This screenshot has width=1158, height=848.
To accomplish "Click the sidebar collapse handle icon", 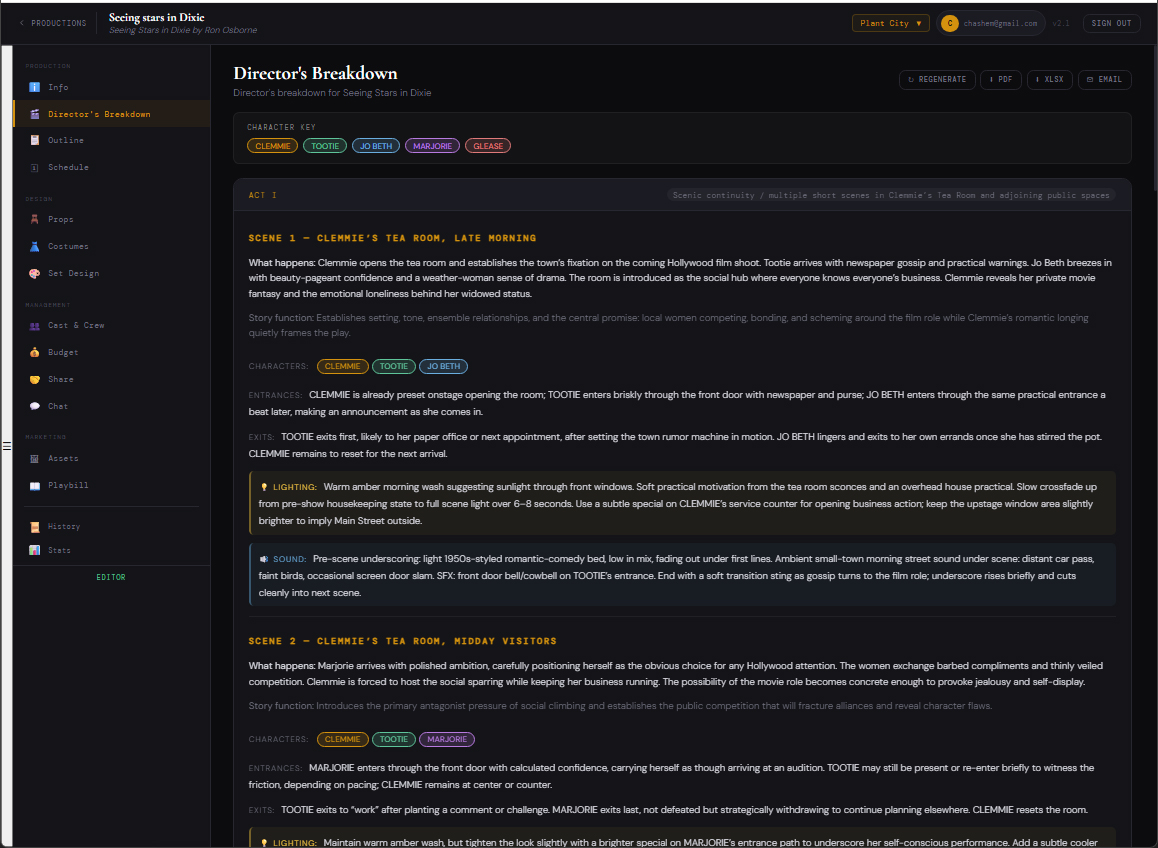I will [7, 446].
